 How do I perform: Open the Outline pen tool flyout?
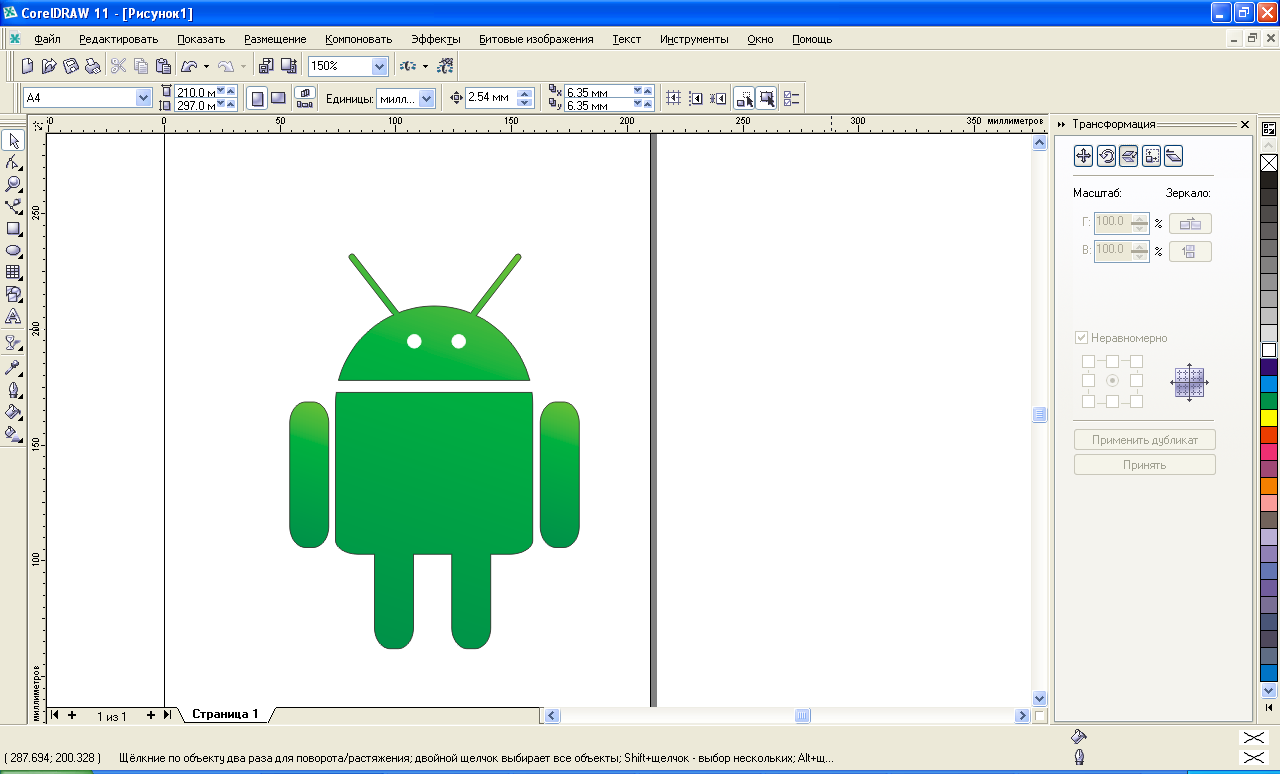(x=13, y=389)
